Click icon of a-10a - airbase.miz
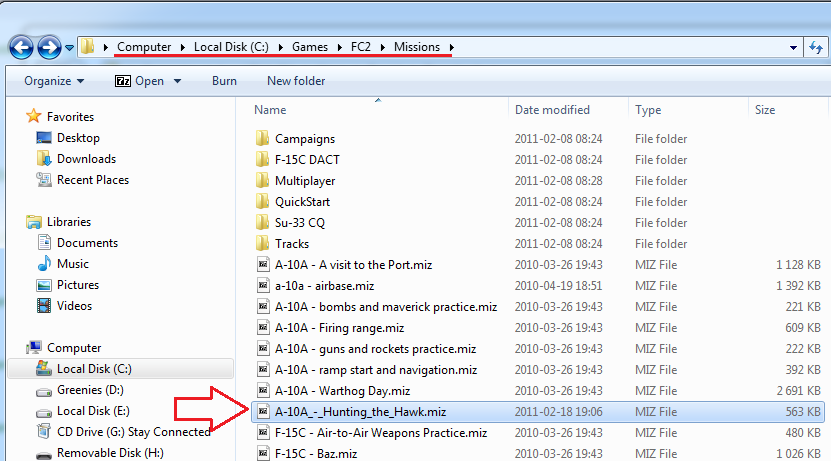This screenshot has width=831, height=461. [263, 285]
